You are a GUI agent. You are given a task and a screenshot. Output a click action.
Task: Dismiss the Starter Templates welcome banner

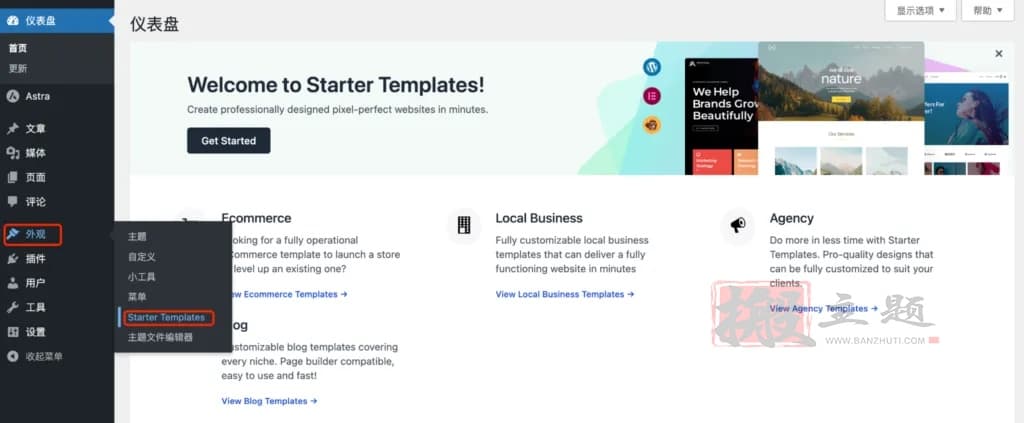[999, 54]
